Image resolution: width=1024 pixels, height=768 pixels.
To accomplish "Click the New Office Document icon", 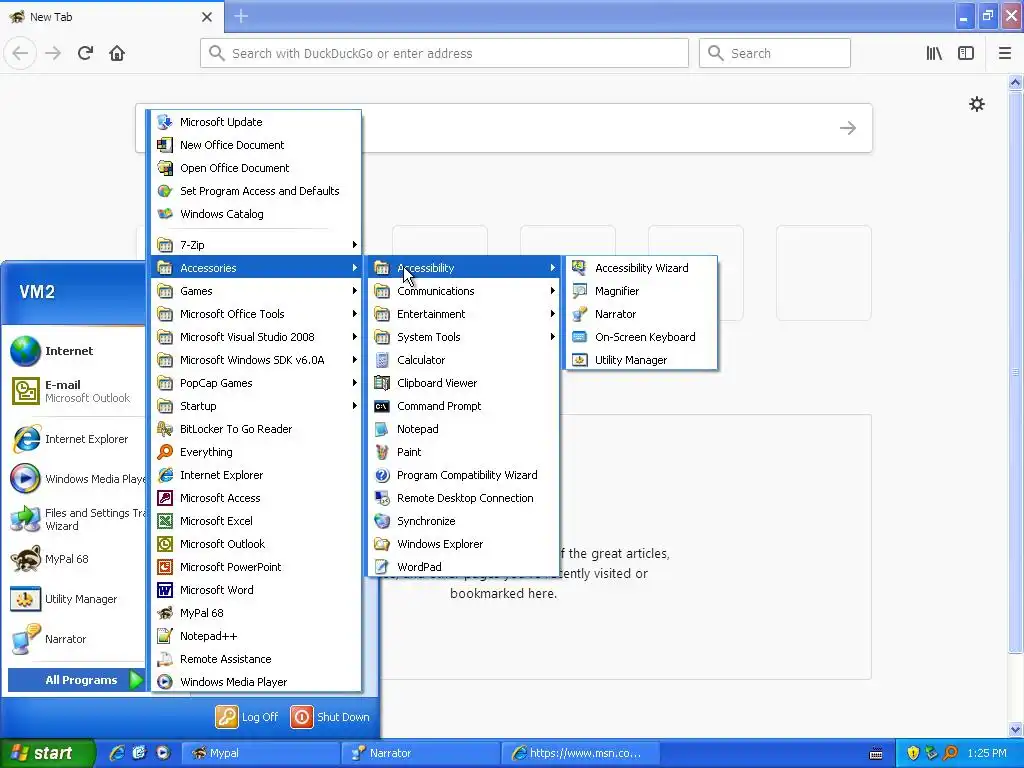I will click(x=165, y=145).
